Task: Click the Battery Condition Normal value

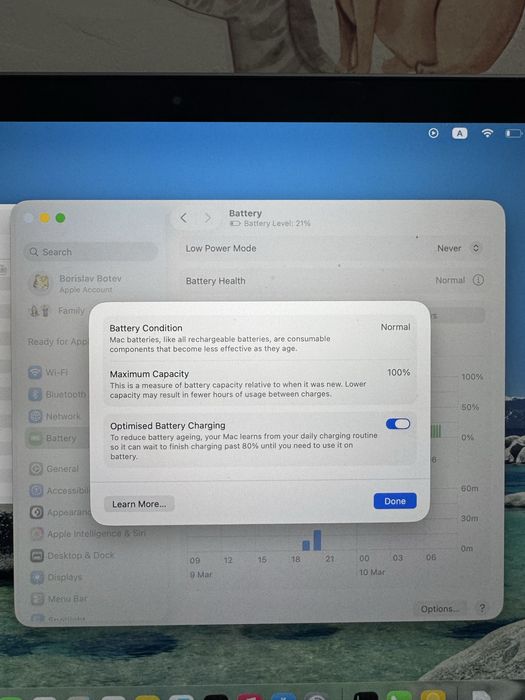Action: click(x=395, y=327)
